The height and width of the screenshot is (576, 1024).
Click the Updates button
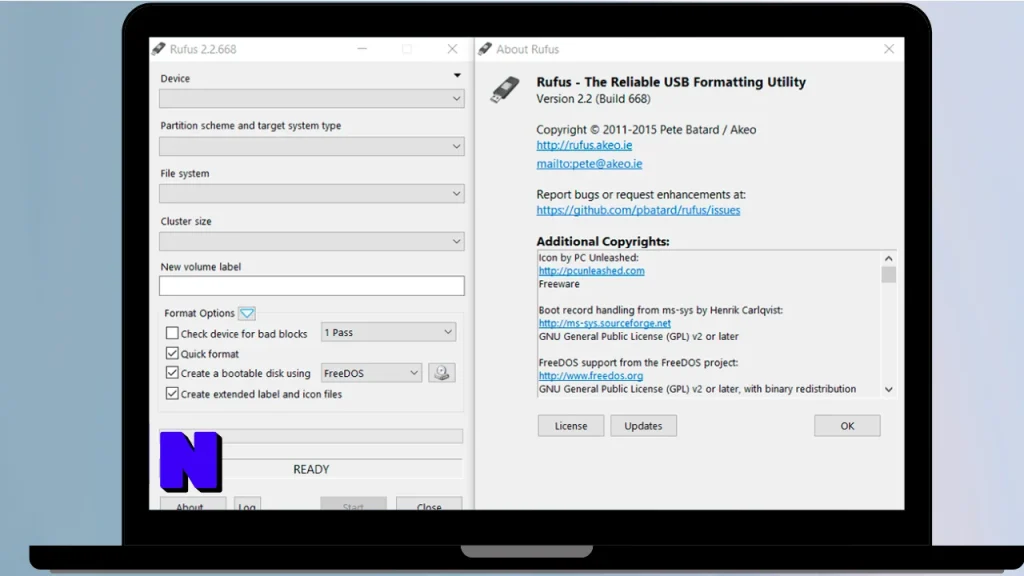click(643, 426)
